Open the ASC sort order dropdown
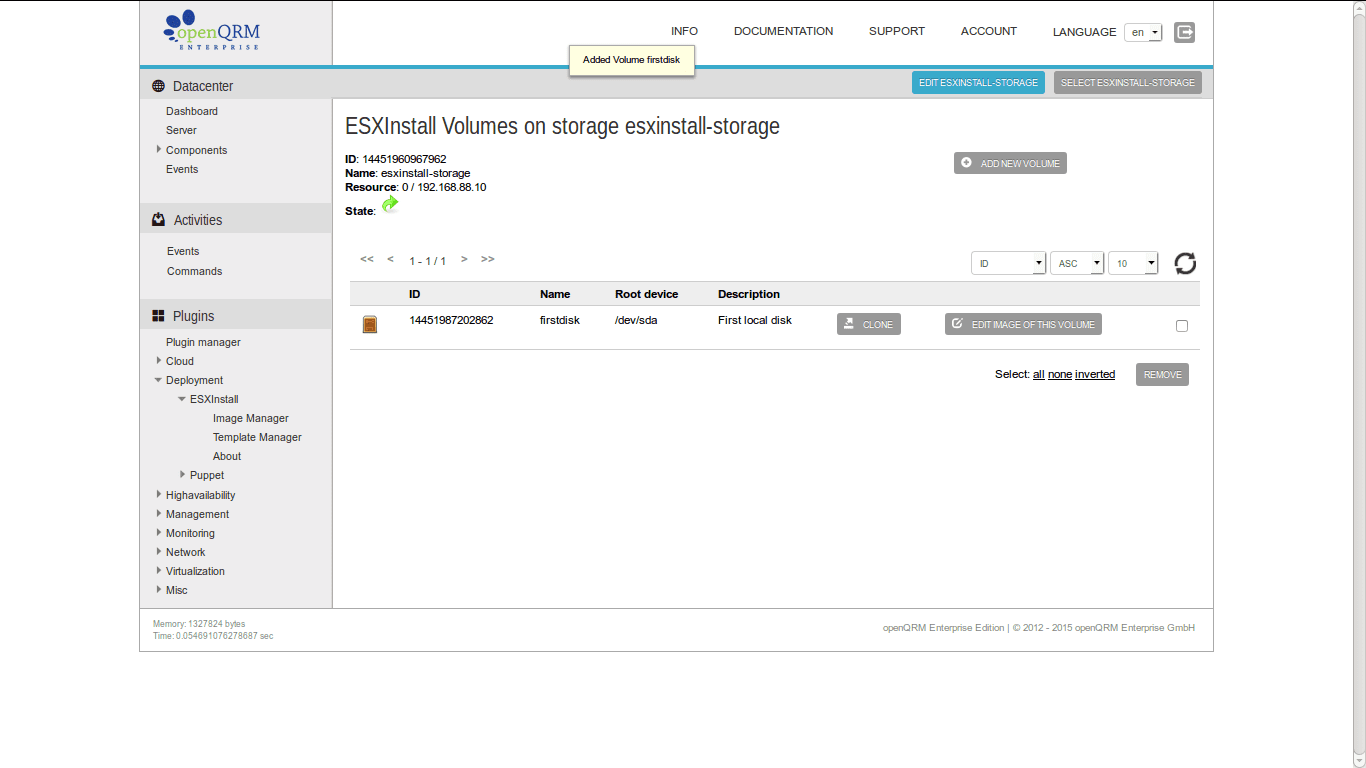Viewport: 1366px width, 768px height. click(x=1077, y=263)
